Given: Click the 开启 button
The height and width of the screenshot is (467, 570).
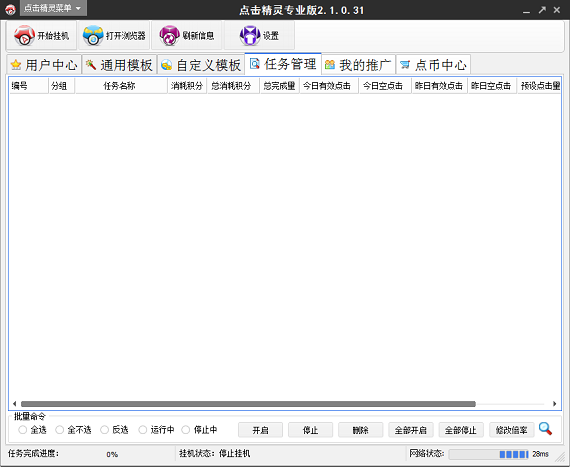Looking at the screenshot, I should coord(260,430).
